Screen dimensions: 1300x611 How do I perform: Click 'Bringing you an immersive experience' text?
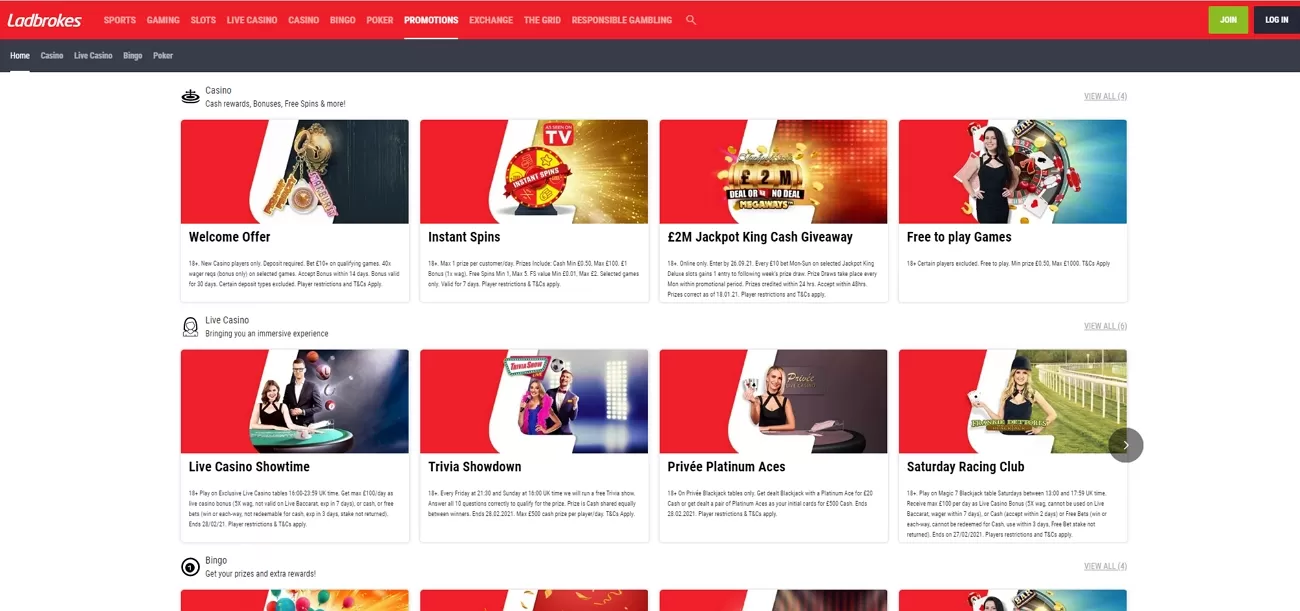point(266,334)
